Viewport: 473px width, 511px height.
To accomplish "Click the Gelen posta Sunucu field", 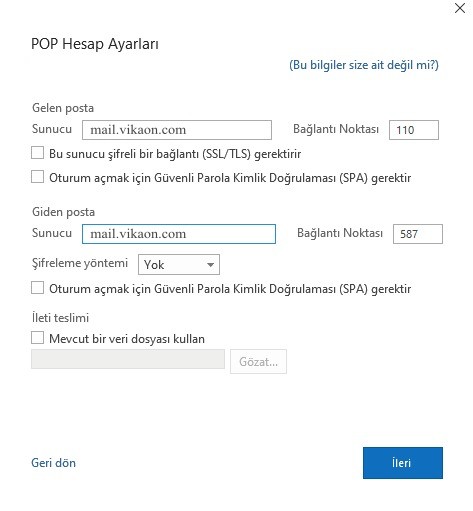I will coord(177,130).
